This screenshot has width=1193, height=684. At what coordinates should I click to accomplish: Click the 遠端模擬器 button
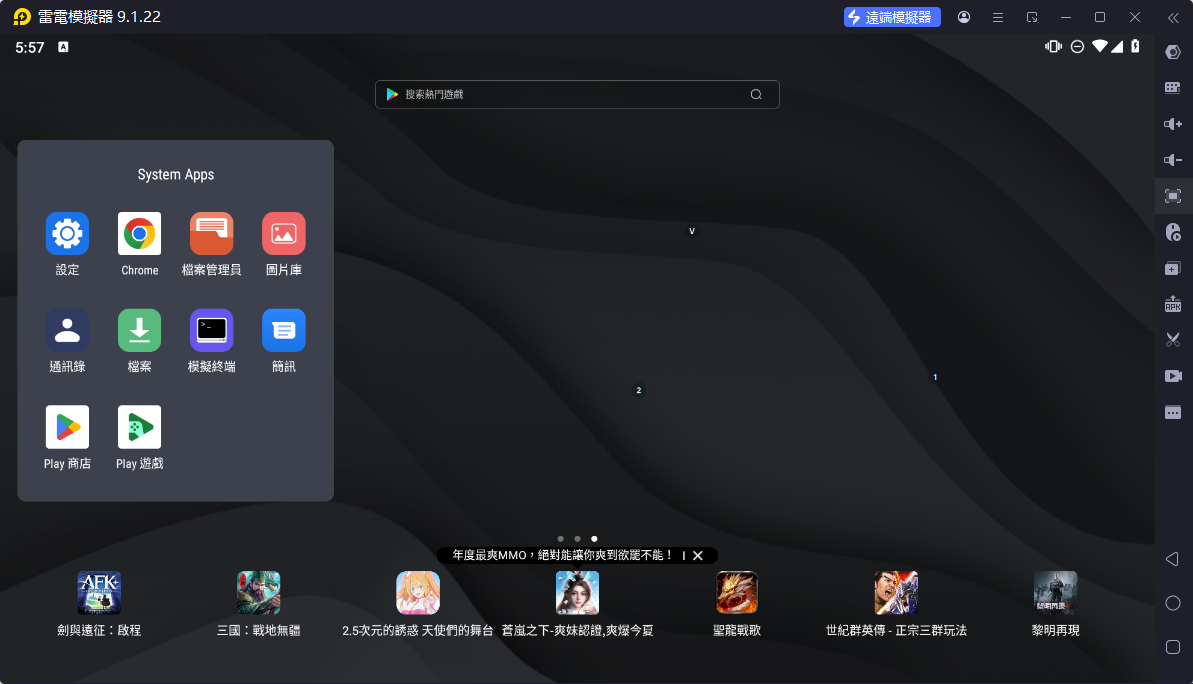coord(892,17)
